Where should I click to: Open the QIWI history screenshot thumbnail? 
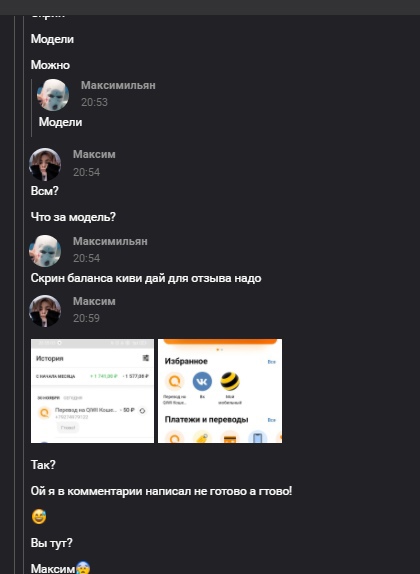coord(92,391)
